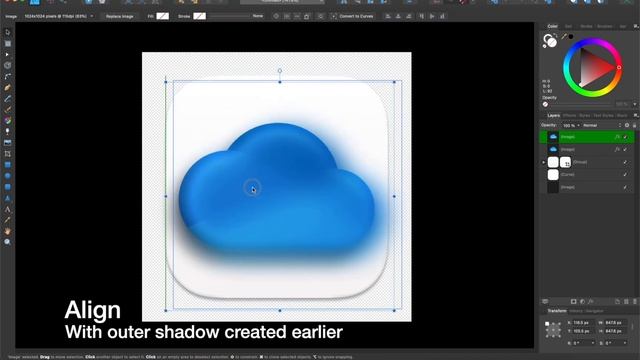Viewport: 640px width, 360px height.
Task: Open the Layers panel options menu
Action: [x=636, y=116]
